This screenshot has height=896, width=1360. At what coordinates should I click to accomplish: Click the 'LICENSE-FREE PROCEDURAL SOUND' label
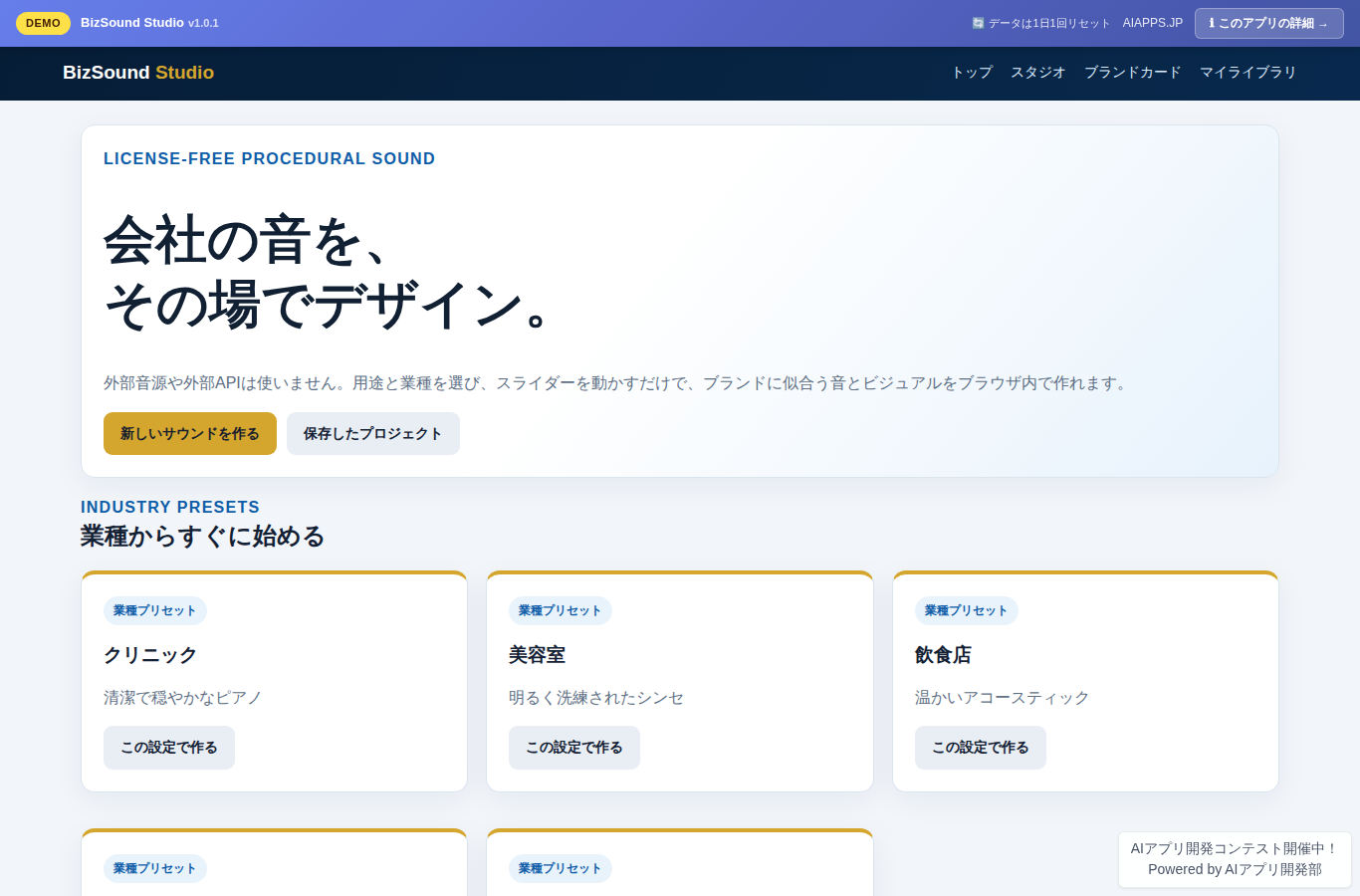[x=270, y=159]
